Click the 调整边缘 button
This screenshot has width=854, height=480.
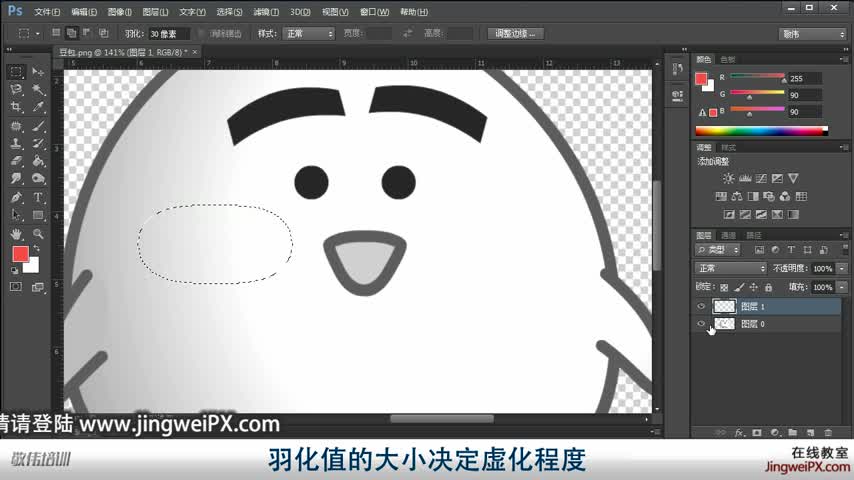516,33
